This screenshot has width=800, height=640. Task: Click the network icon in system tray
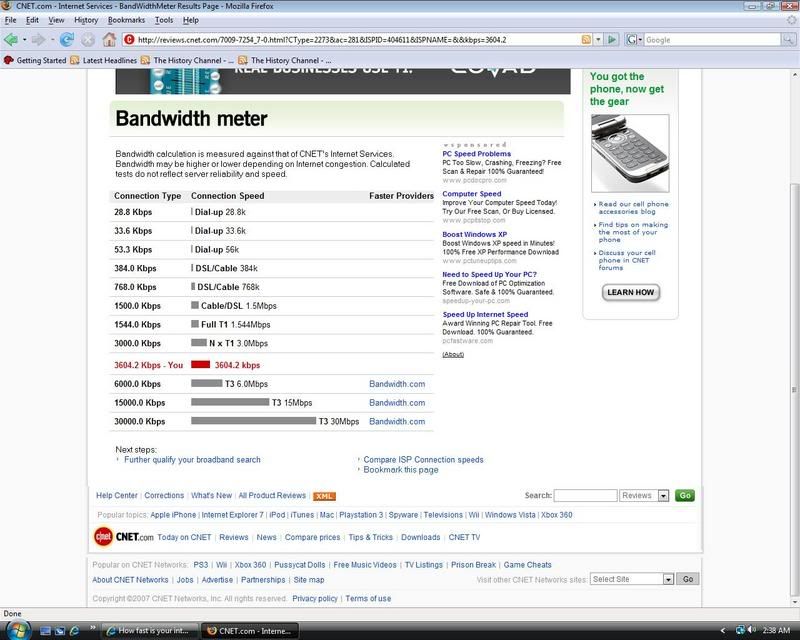[x=740, y=630]
